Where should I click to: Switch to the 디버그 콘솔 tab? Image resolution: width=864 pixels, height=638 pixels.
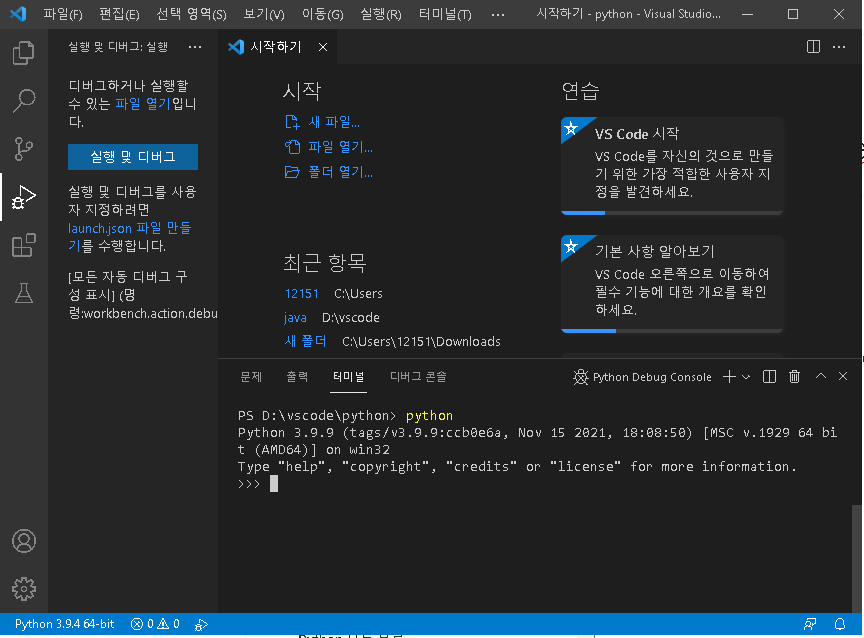(418, 376)
